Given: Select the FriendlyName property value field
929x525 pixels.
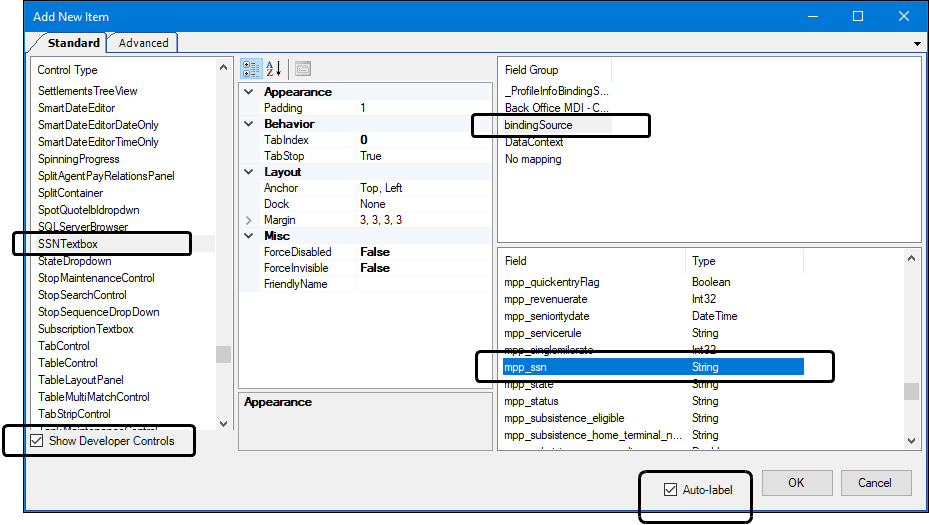Looking at the screenshot, I should coord(424,284).
